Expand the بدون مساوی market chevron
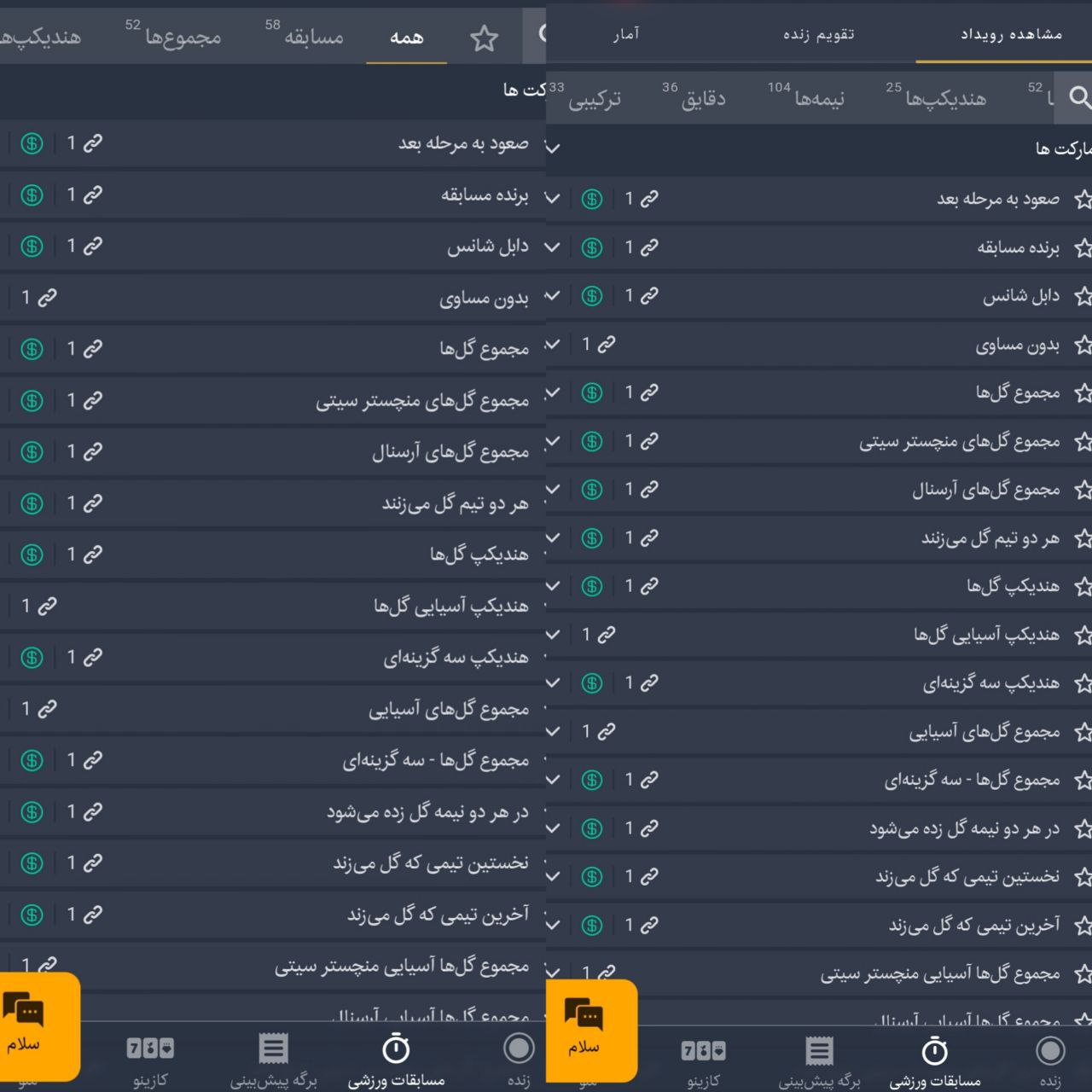Image resolution: width=1092 pixels, height=1092 pixels. (x=551, y=345)
